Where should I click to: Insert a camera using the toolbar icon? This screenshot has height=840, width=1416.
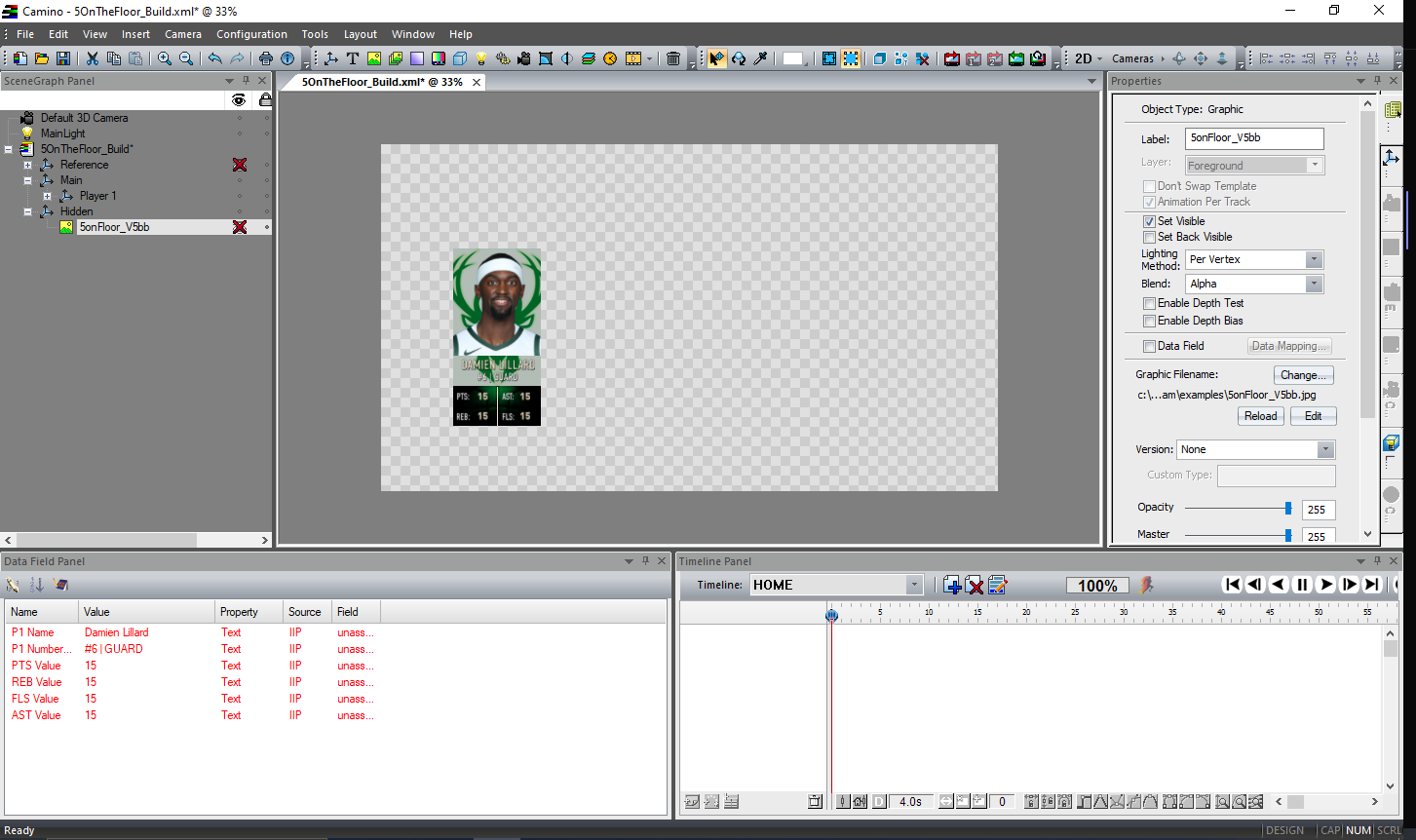pyautogui.click(x=523, y=58)
